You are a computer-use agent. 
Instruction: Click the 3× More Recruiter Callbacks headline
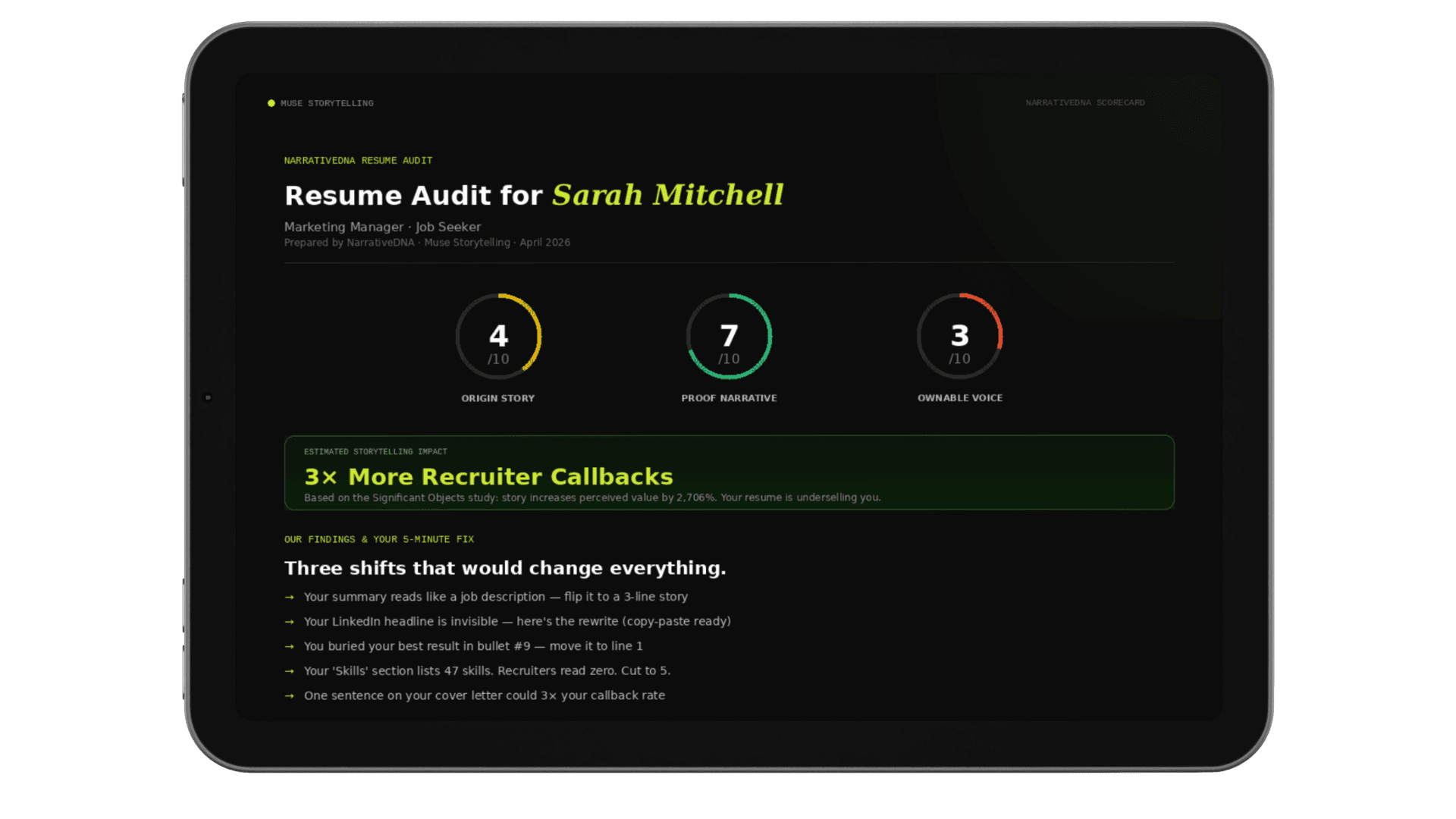[488, 476]
